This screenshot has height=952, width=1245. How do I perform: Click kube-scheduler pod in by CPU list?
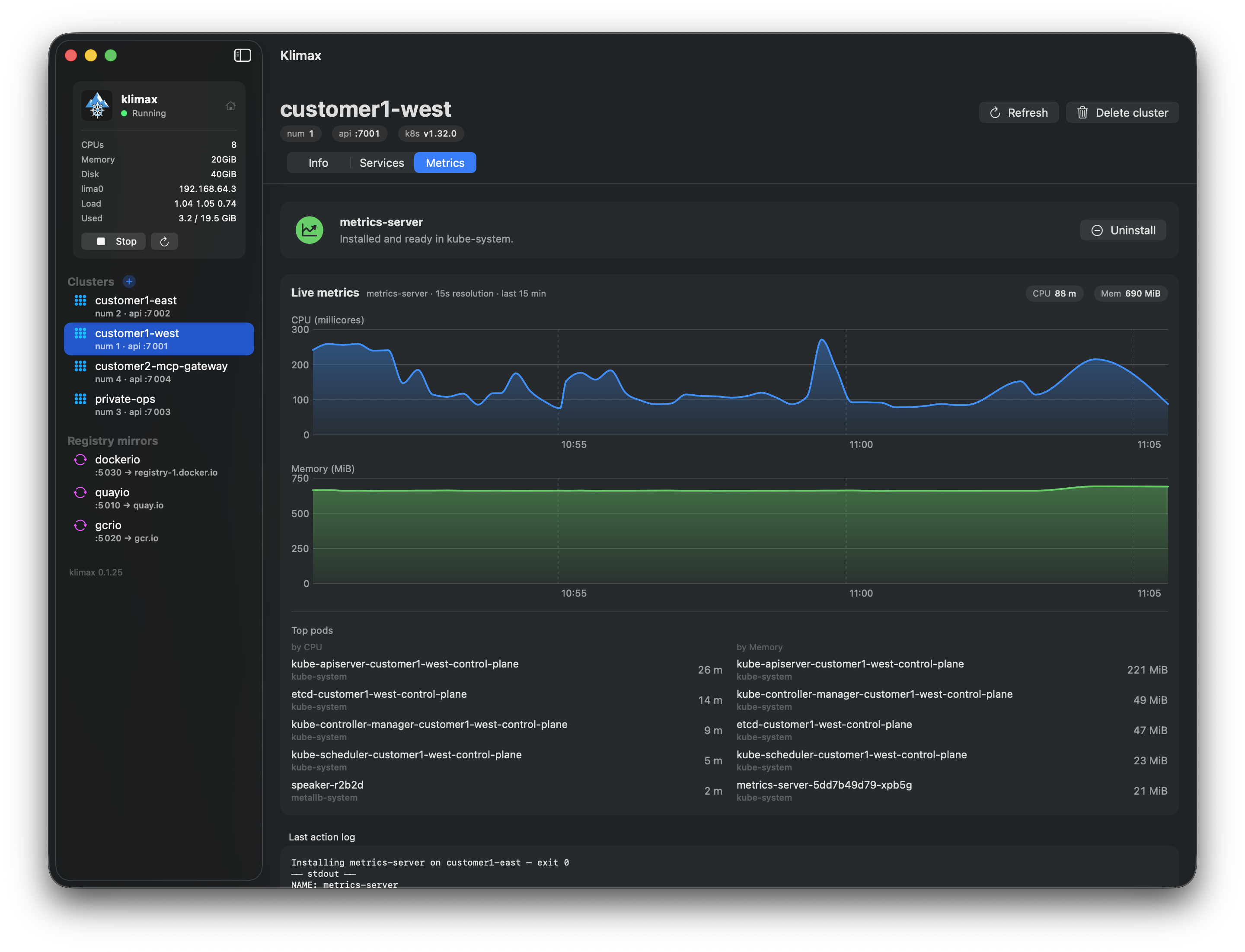(507, 760)
